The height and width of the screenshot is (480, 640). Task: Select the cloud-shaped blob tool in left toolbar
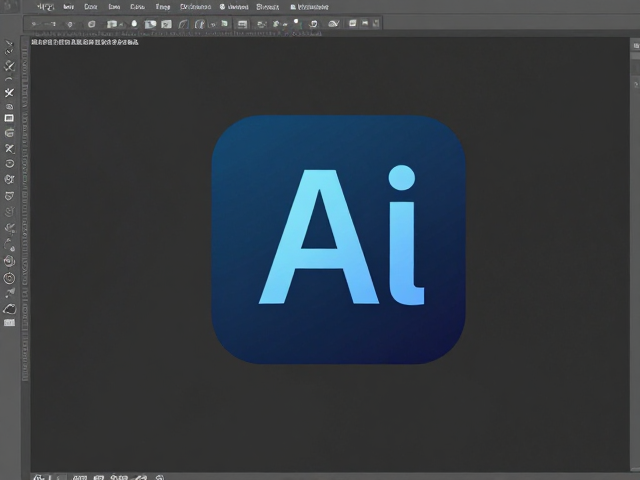pyautogui.click(x=9, y=309)
